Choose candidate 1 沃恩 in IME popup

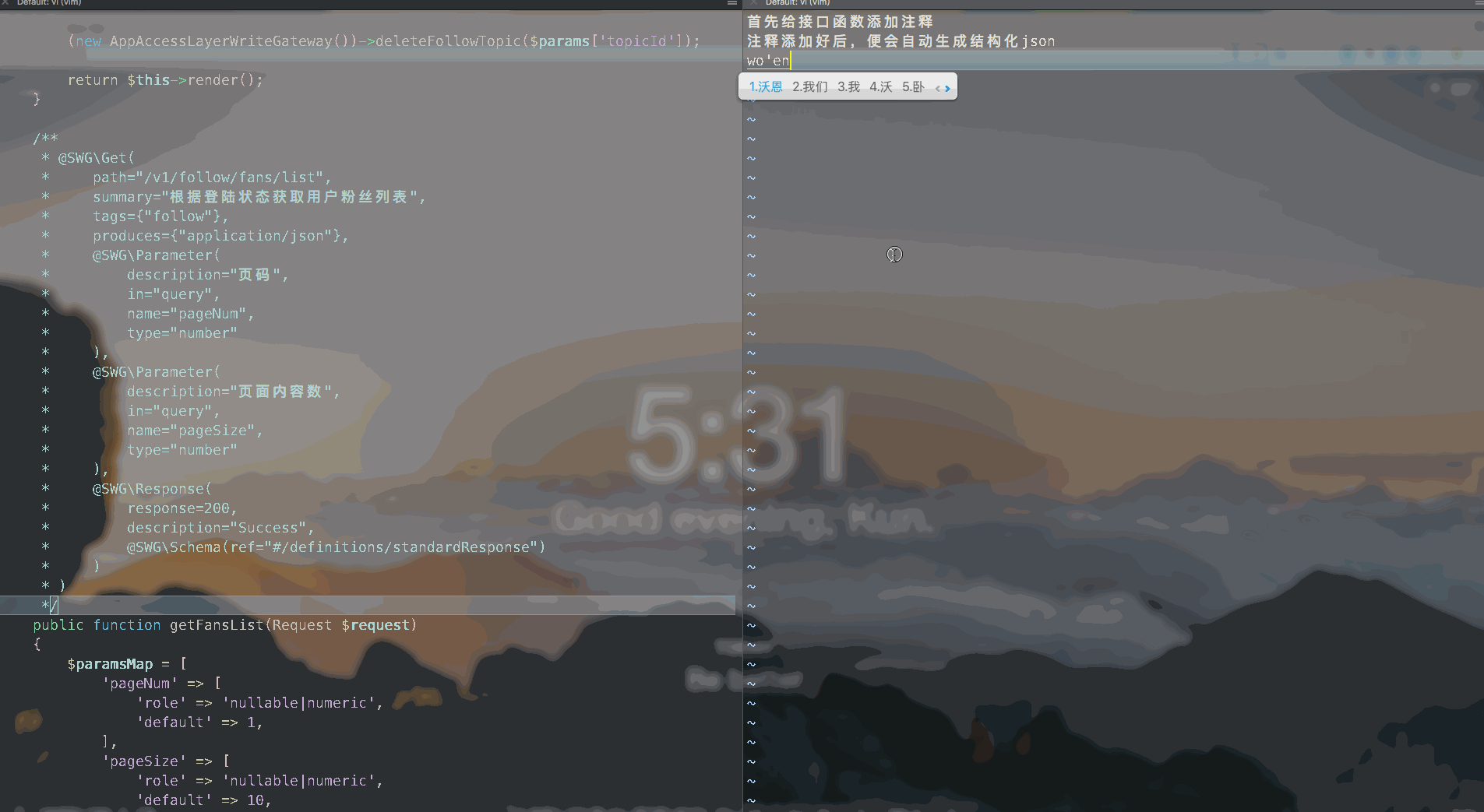[766, 86]
